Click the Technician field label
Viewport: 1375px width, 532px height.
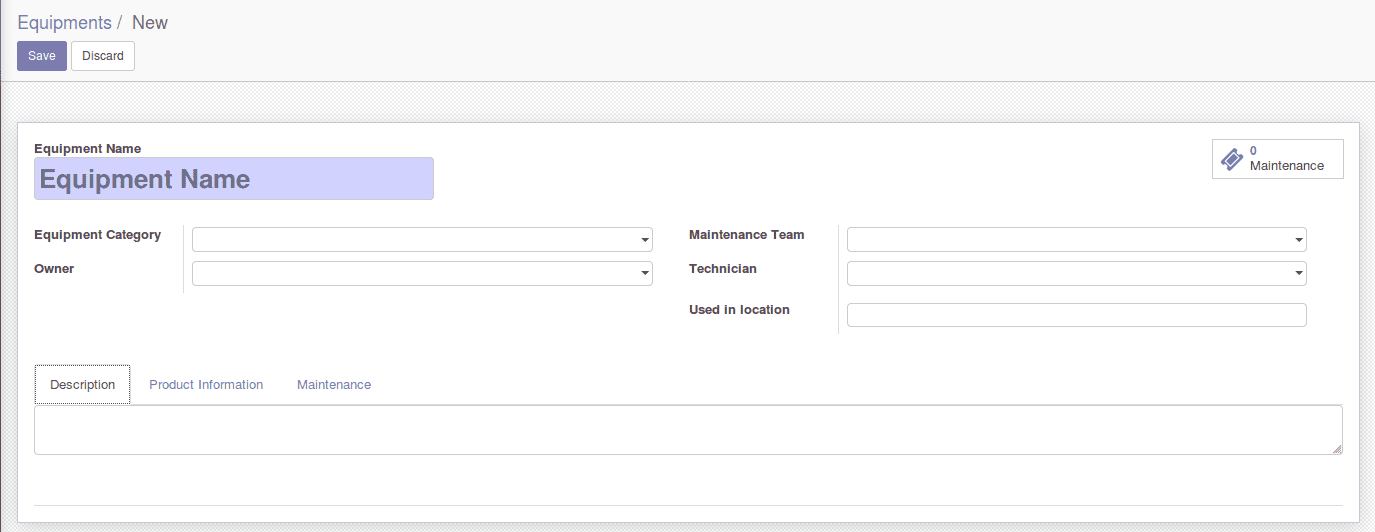(723, 269)
